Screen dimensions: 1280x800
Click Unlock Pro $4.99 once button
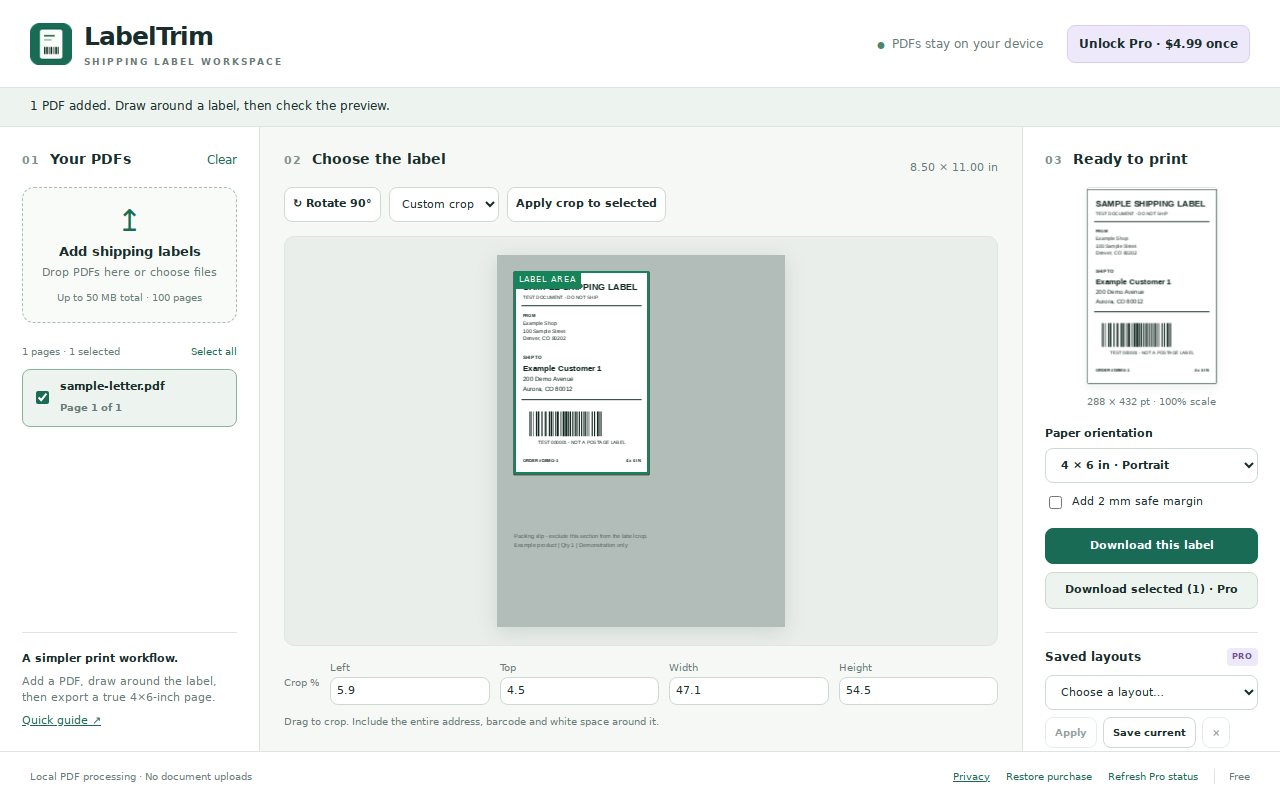click(x=1158, y=44)
